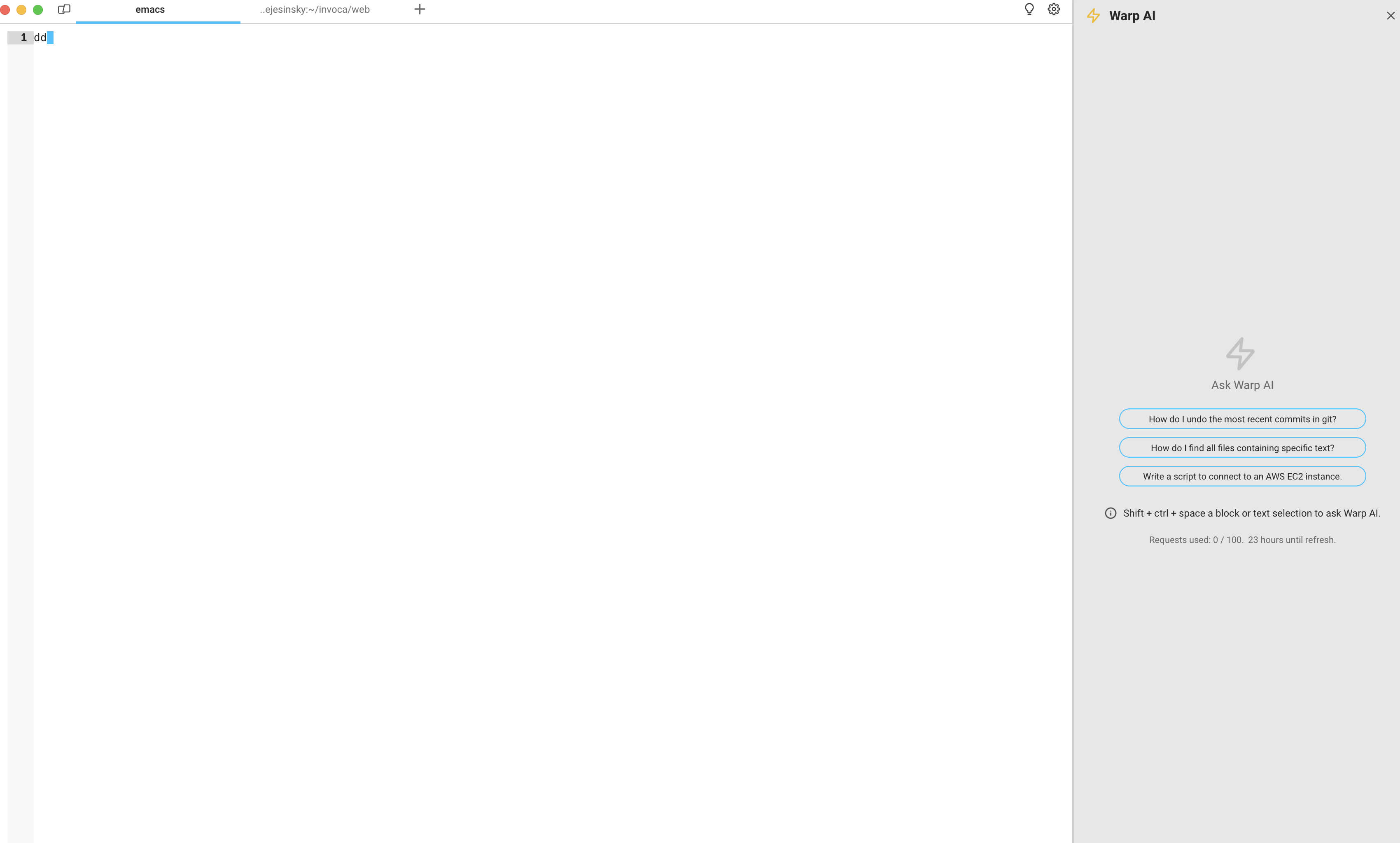Open the tab panel toggle icon
1400x843 pixels.
[x=64, y=9]
